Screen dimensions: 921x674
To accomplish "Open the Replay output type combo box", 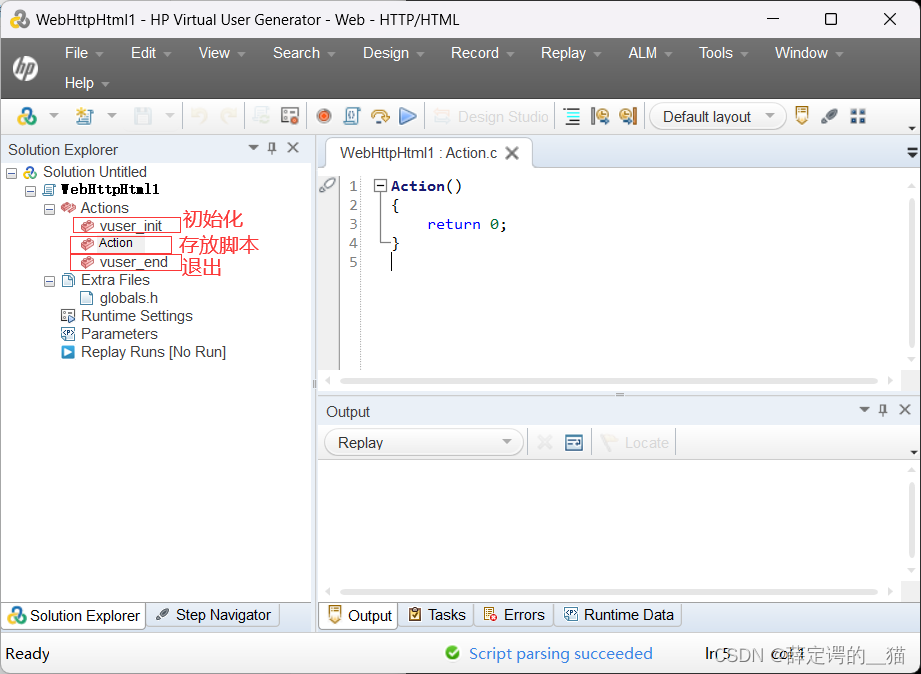I will [x=423, y=442].
